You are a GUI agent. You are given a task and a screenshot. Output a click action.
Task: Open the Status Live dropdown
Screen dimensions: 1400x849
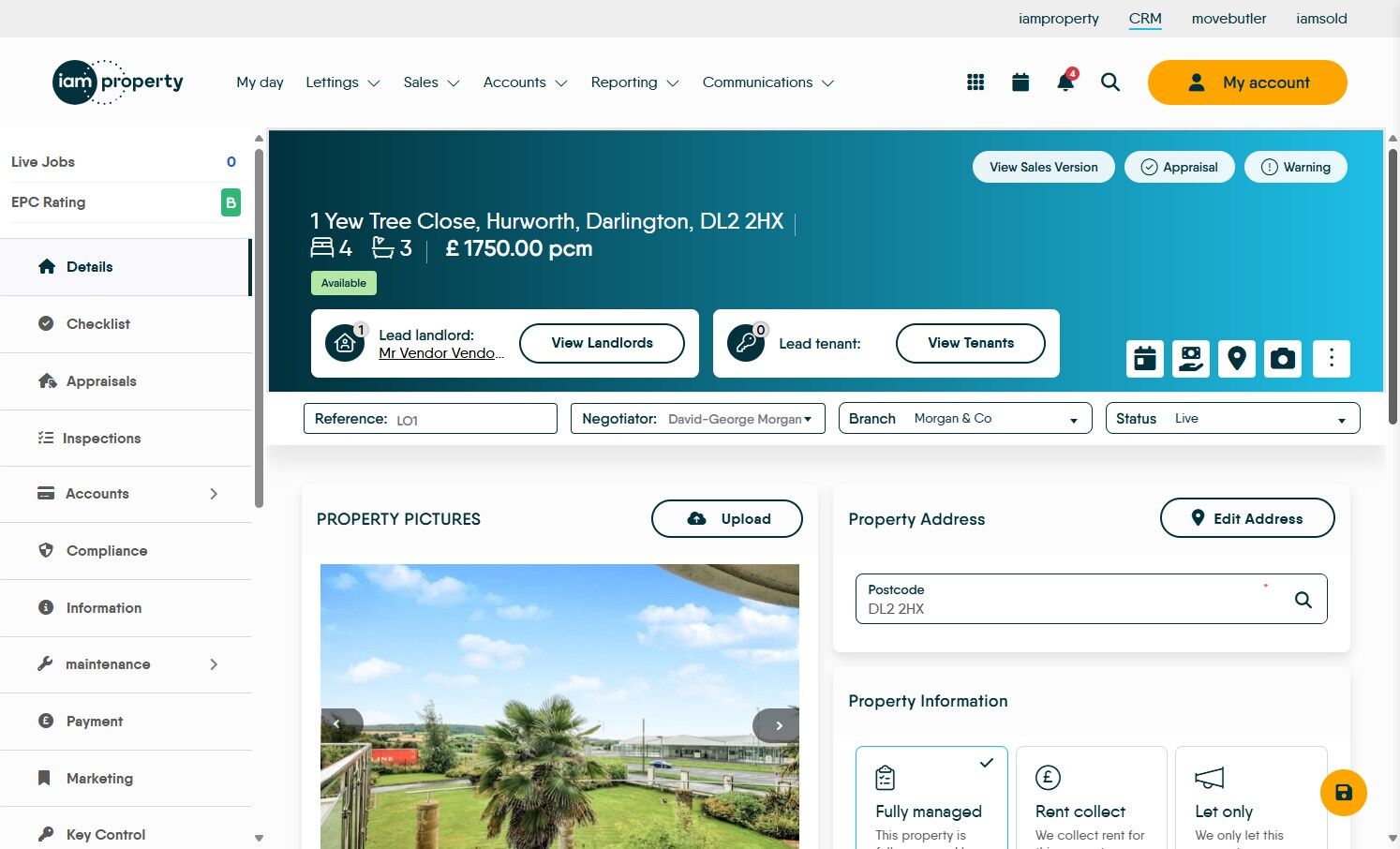click(1233, 419)
